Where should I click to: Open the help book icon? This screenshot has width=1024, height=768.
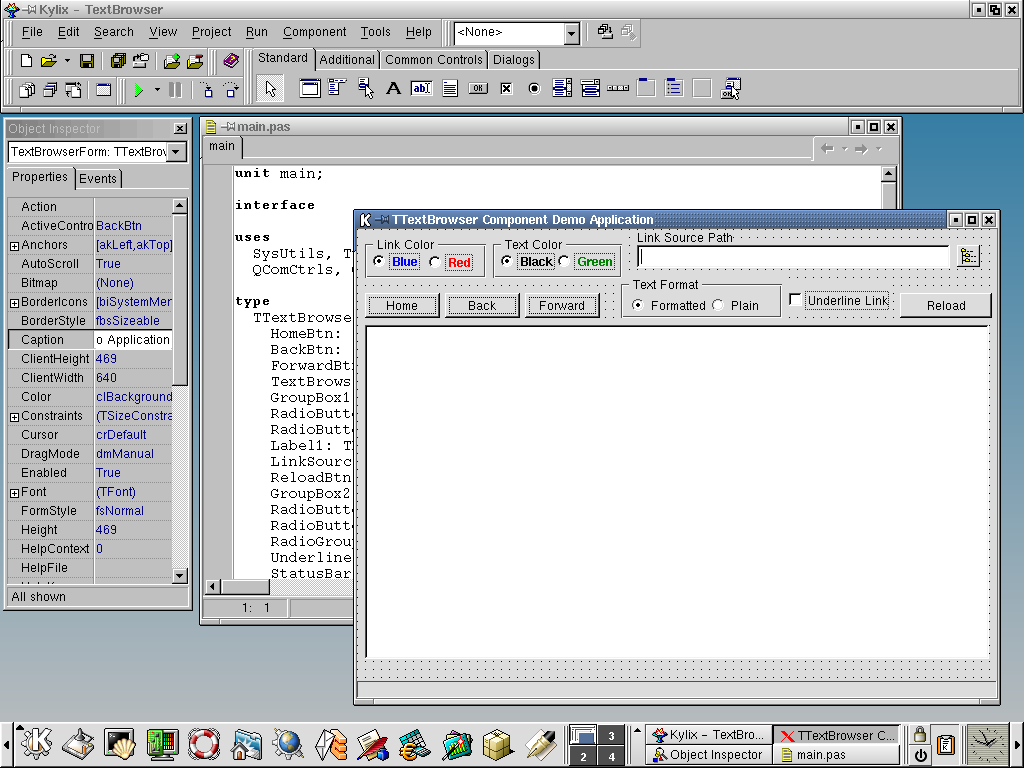point(231,61)
